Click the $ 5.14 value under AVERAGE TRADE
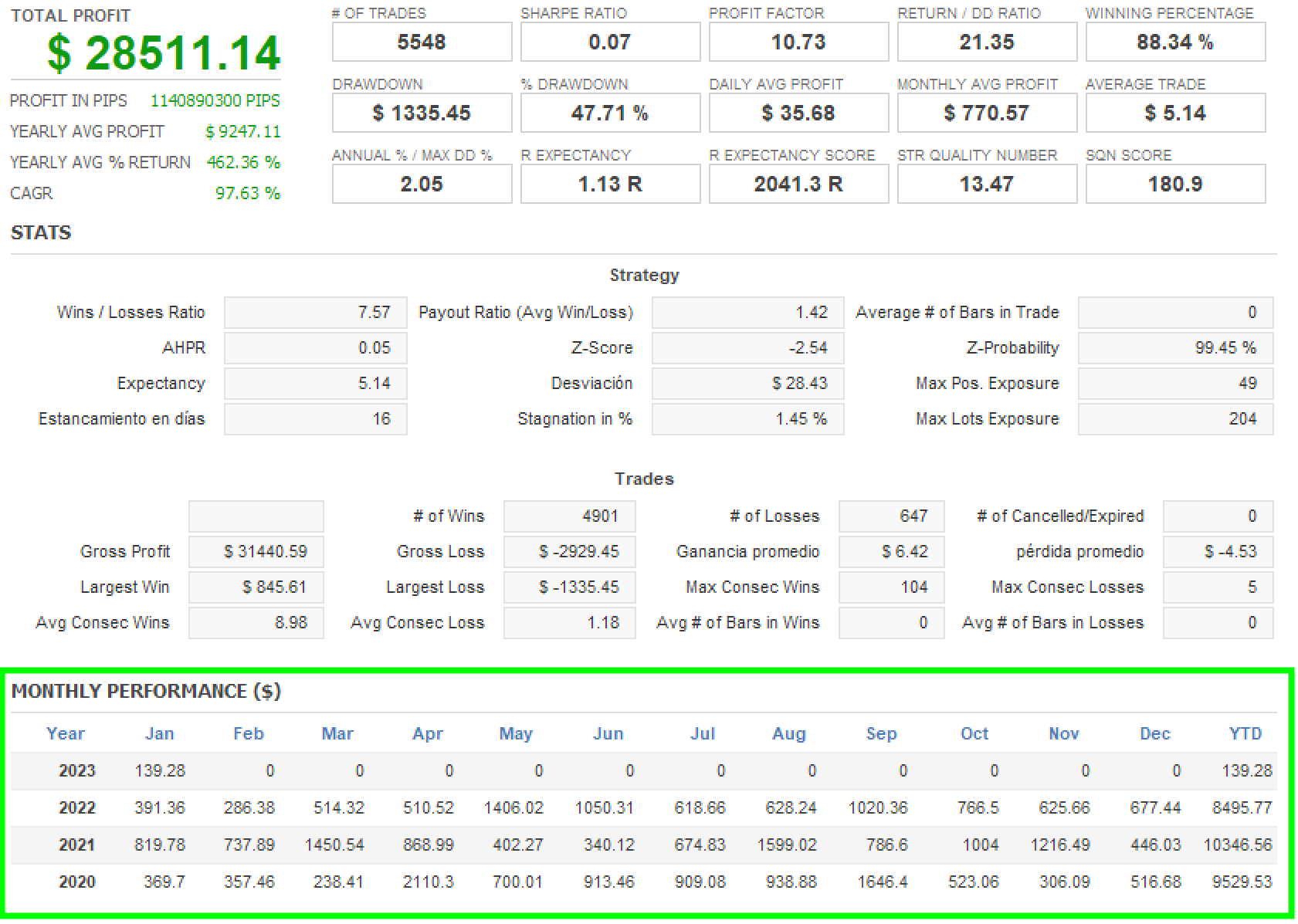The height and width of the screenshot is (924, 1298). [1175, 113]
